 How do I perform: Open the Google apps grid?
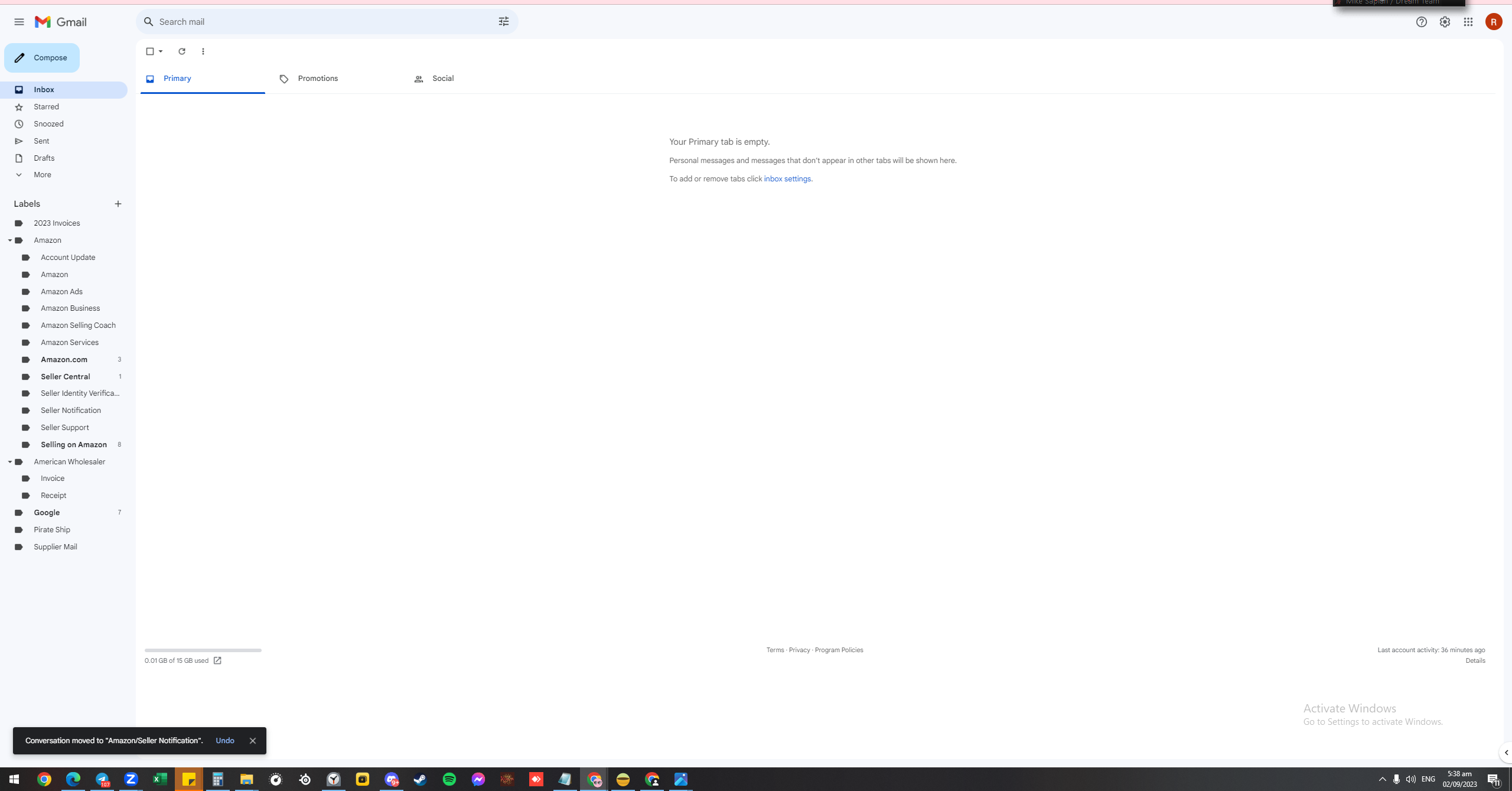tap(1468, 22)
